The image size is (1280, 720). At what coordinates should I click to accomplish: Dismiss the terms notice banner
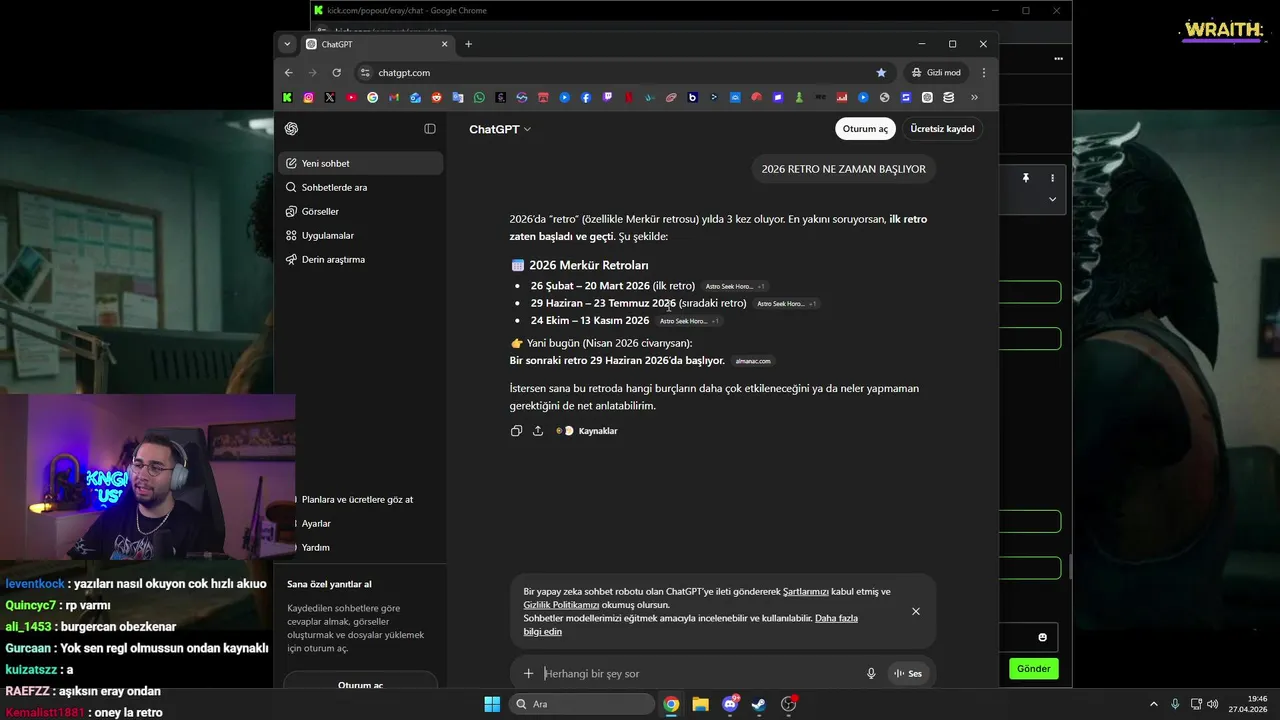pos(916,611)
